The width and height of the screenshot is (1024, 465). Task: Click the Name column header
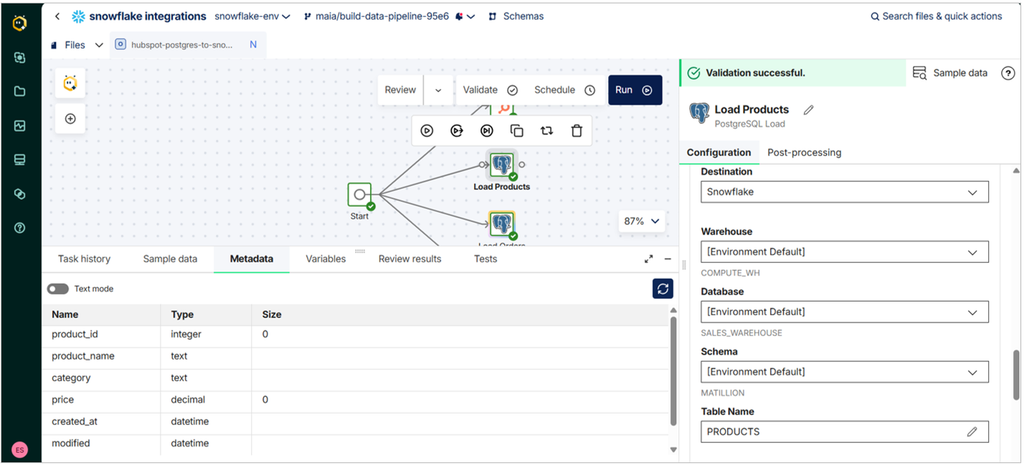point(65,314)
